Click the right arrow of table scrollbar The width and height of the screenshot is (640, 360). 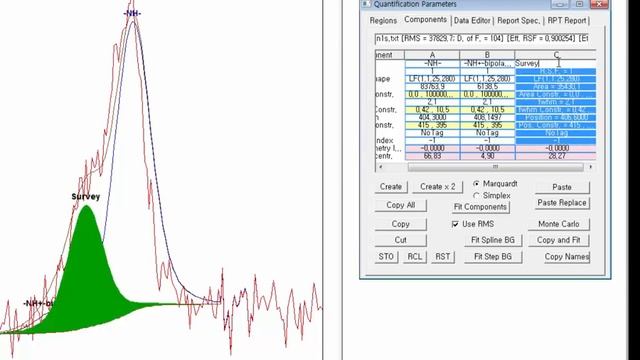tap(591, 167)
